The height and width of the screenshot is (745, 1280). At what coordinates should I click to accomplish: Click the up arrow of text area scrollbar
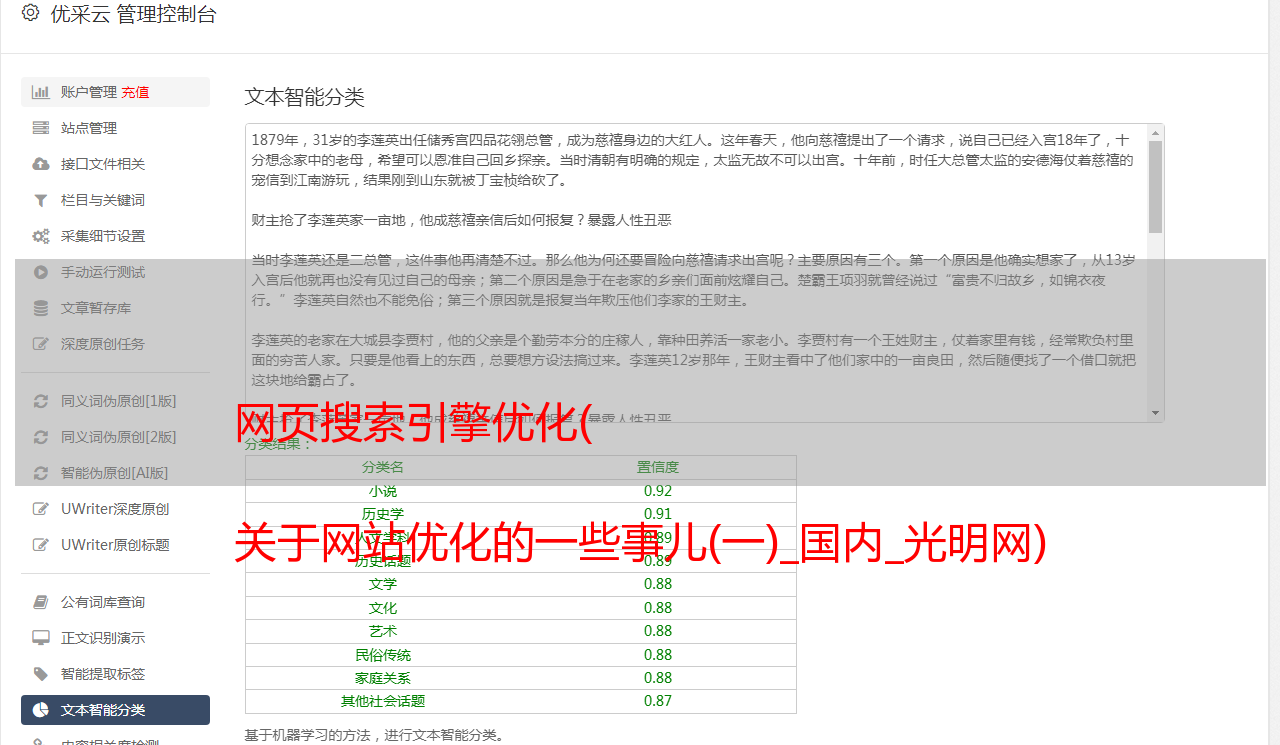pyautogui.click(x=1156, y=132)
